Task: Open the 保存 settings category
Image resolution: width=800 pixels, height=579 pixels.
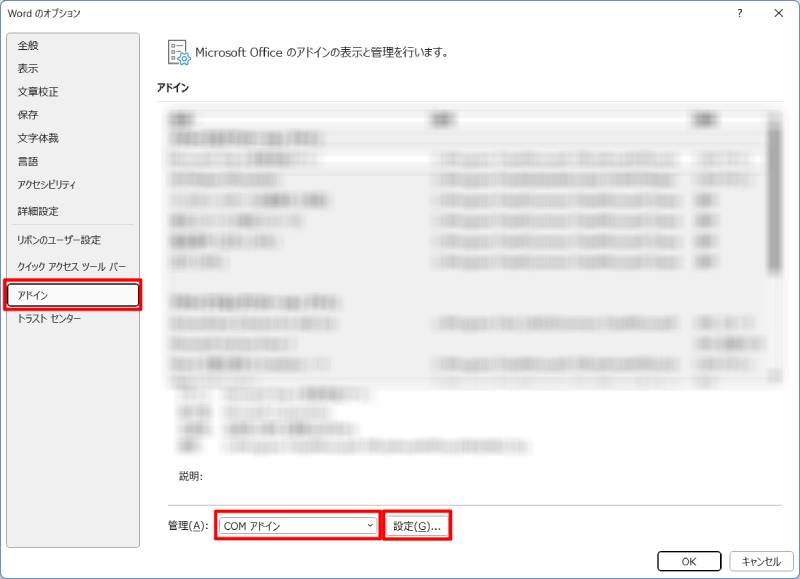Action: tap(27, 114)
